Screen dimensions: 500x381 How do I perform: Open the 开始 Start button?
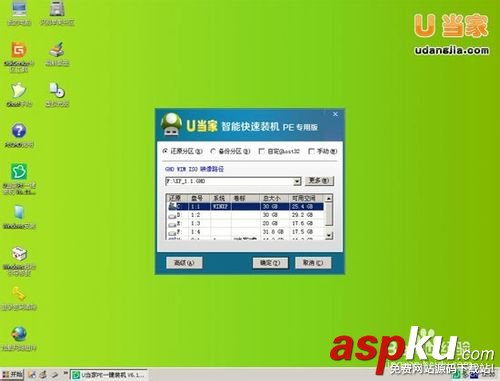[x=13, y=374]
